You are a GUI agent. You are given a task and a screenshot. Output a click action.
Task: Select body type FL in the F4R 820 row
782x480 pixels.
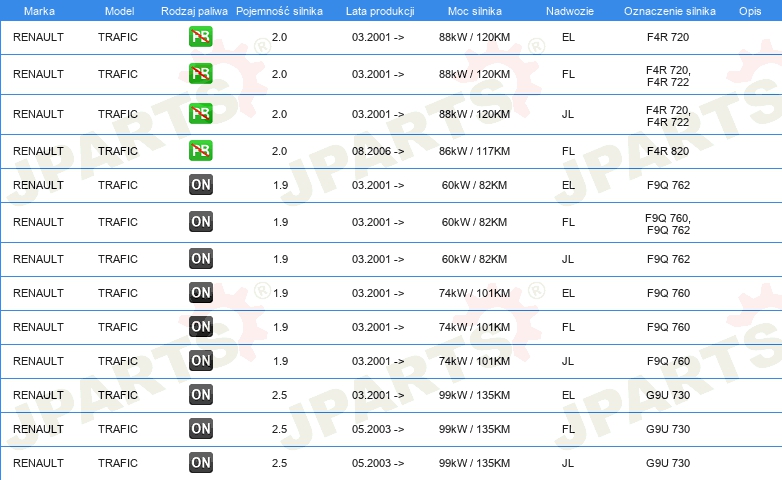[568, 151]
